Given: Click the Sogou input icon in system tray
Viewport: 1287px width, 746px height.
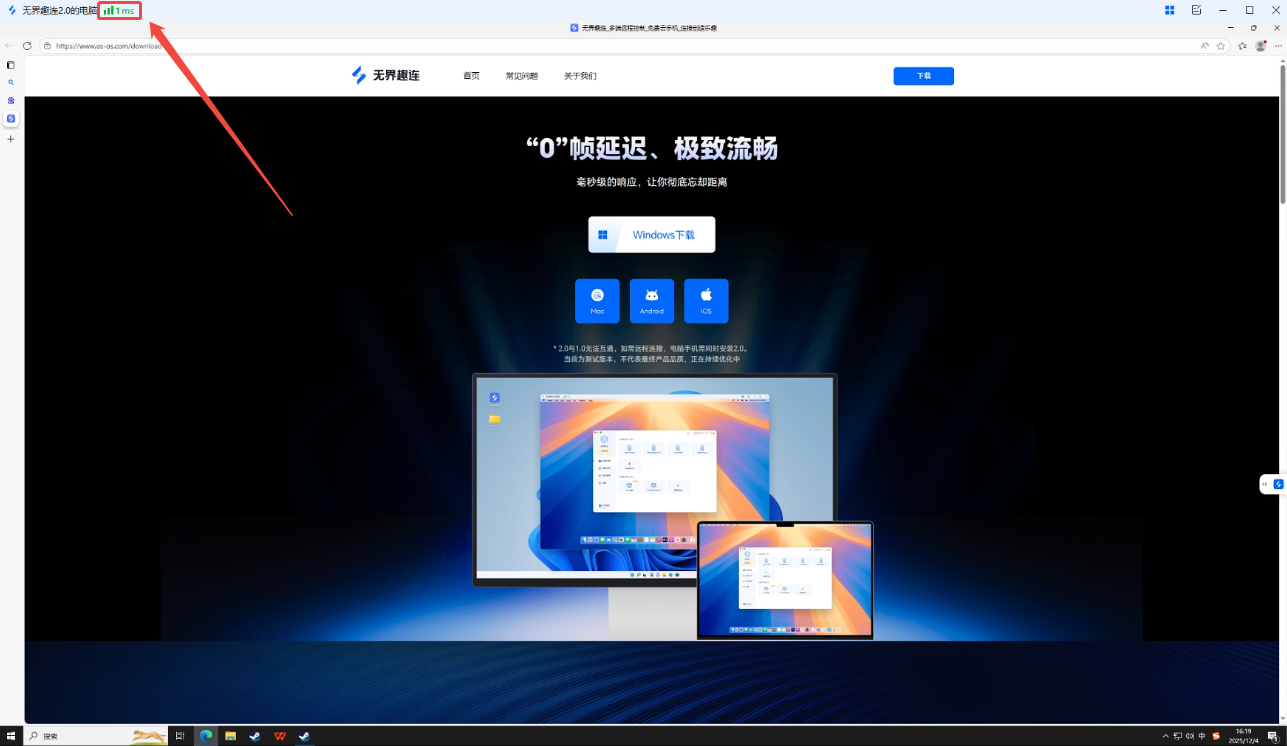Looking at the screenshot, I should (1216, 736).
